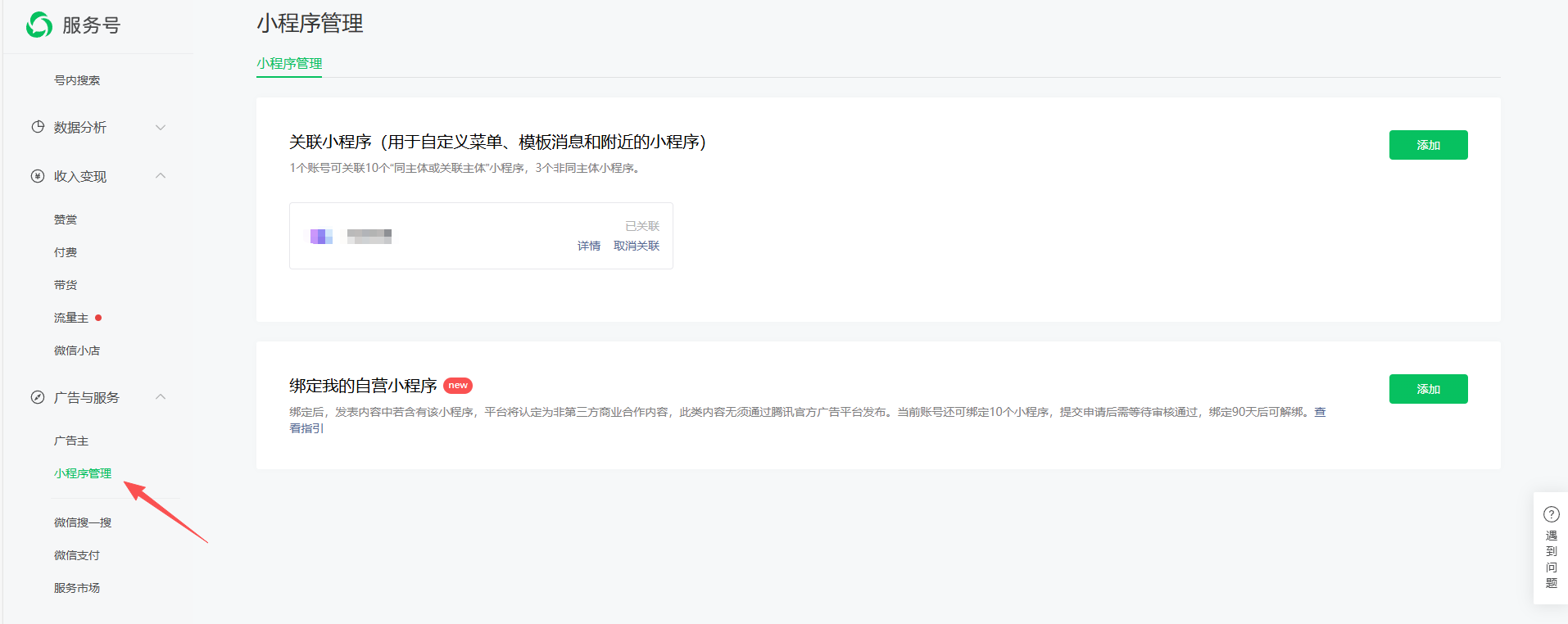The height and width of the screenshot is (624, 1568).
Task: Click the linked mini program avatar thumbnail
Action: 321,237
